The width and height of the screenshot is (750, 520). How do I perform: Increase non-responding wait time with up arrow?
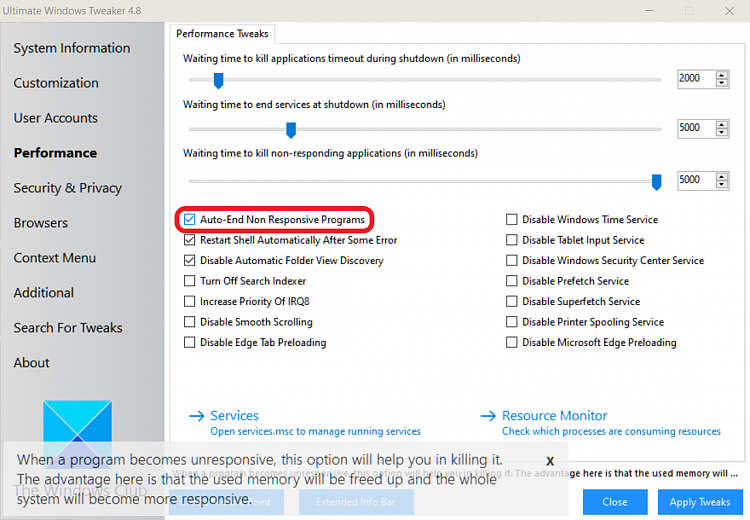coord(722,176)
